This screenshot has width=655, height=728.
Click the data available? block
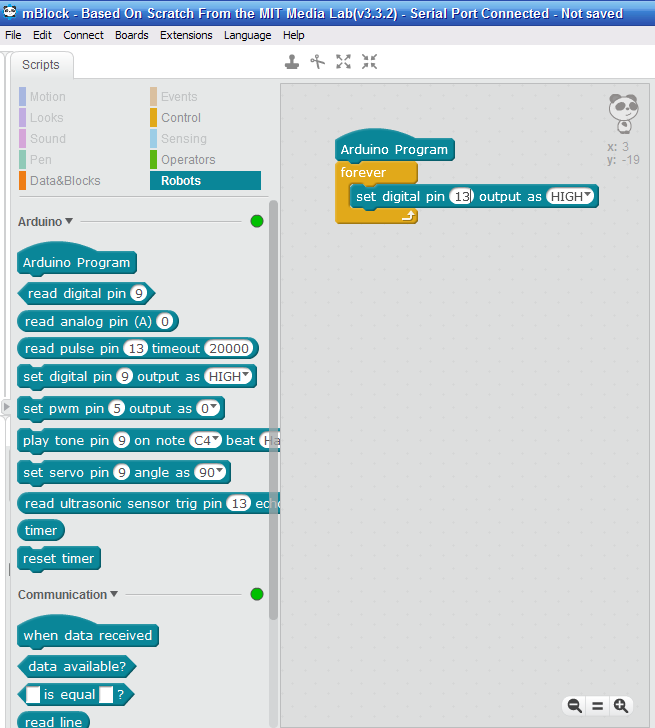pyautogui.click(x=77, y=667)
